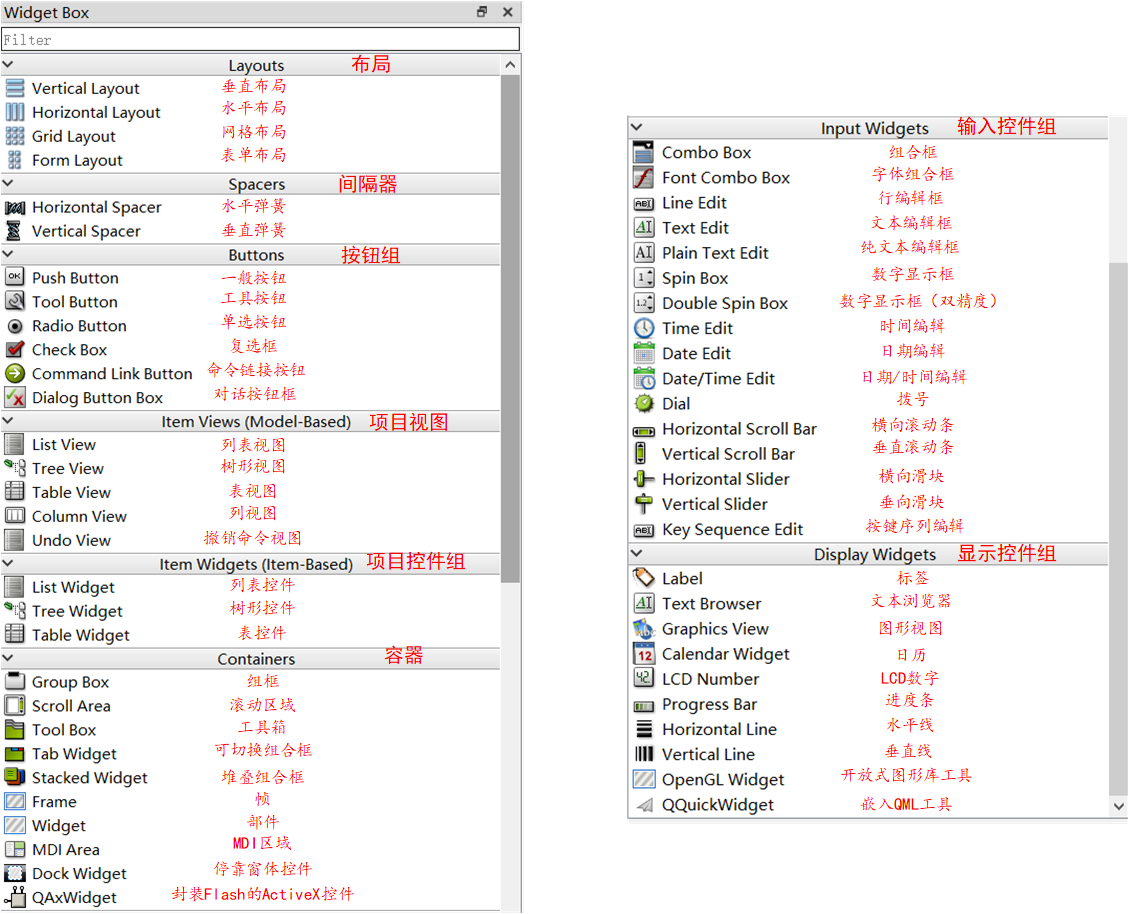Float the Widget Box panel
The width and height of the screenshot is (1129, 914).
482,12
